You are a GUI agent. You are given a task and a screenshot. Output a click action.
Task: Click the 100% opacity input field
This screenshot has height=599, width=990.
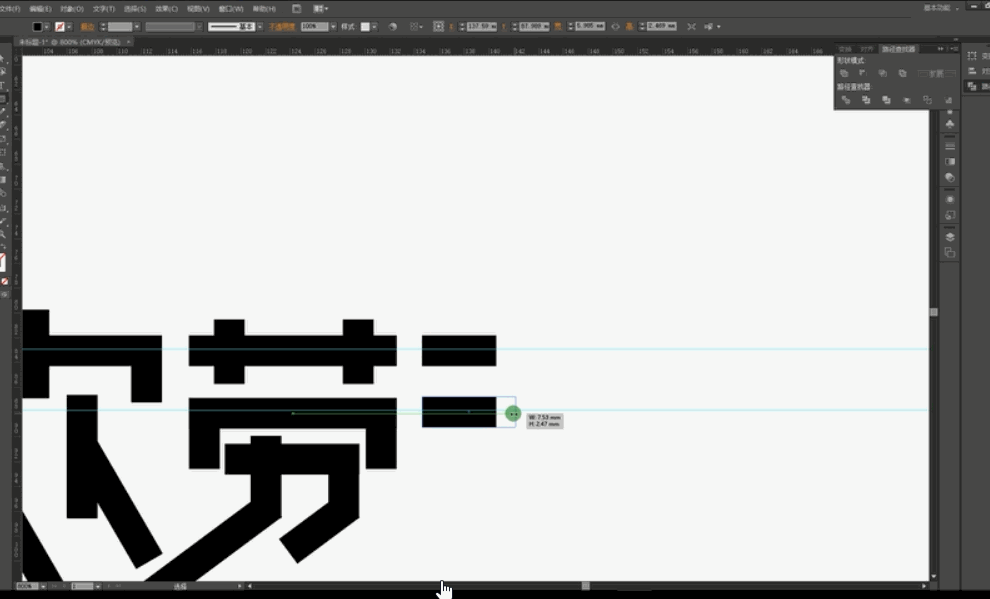point(314,27)
